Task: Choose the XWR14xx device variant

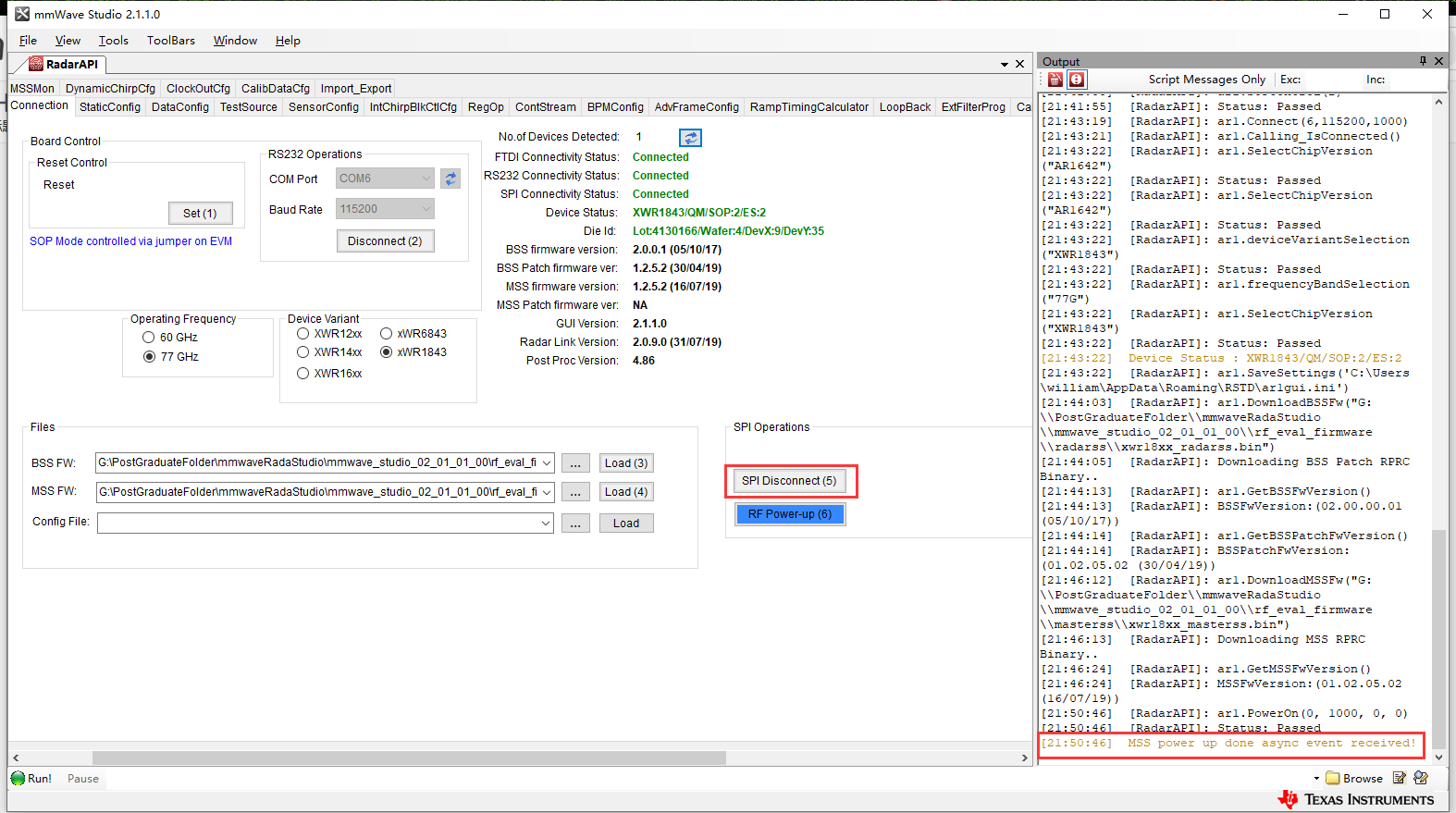Action: pyautogui.click(x=302, y=352)
